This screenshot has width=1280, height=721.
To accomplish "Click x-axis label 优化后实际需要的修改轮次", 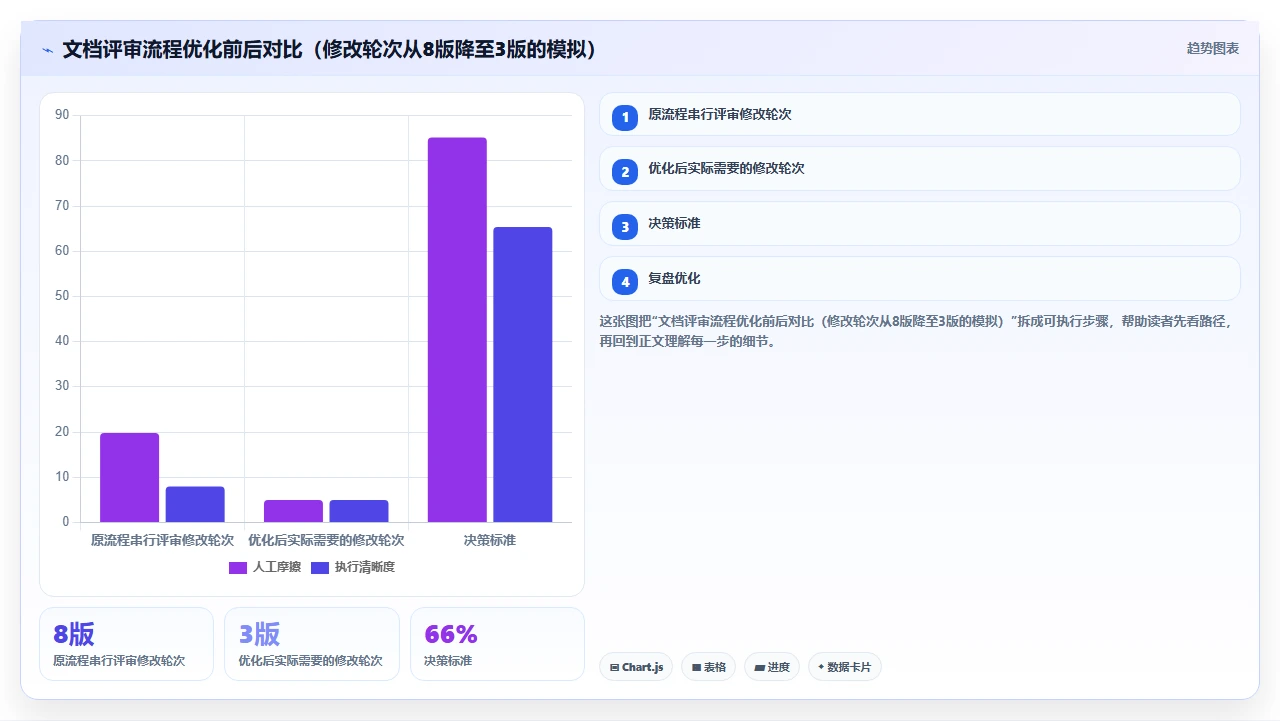I will tap(326, 540).
